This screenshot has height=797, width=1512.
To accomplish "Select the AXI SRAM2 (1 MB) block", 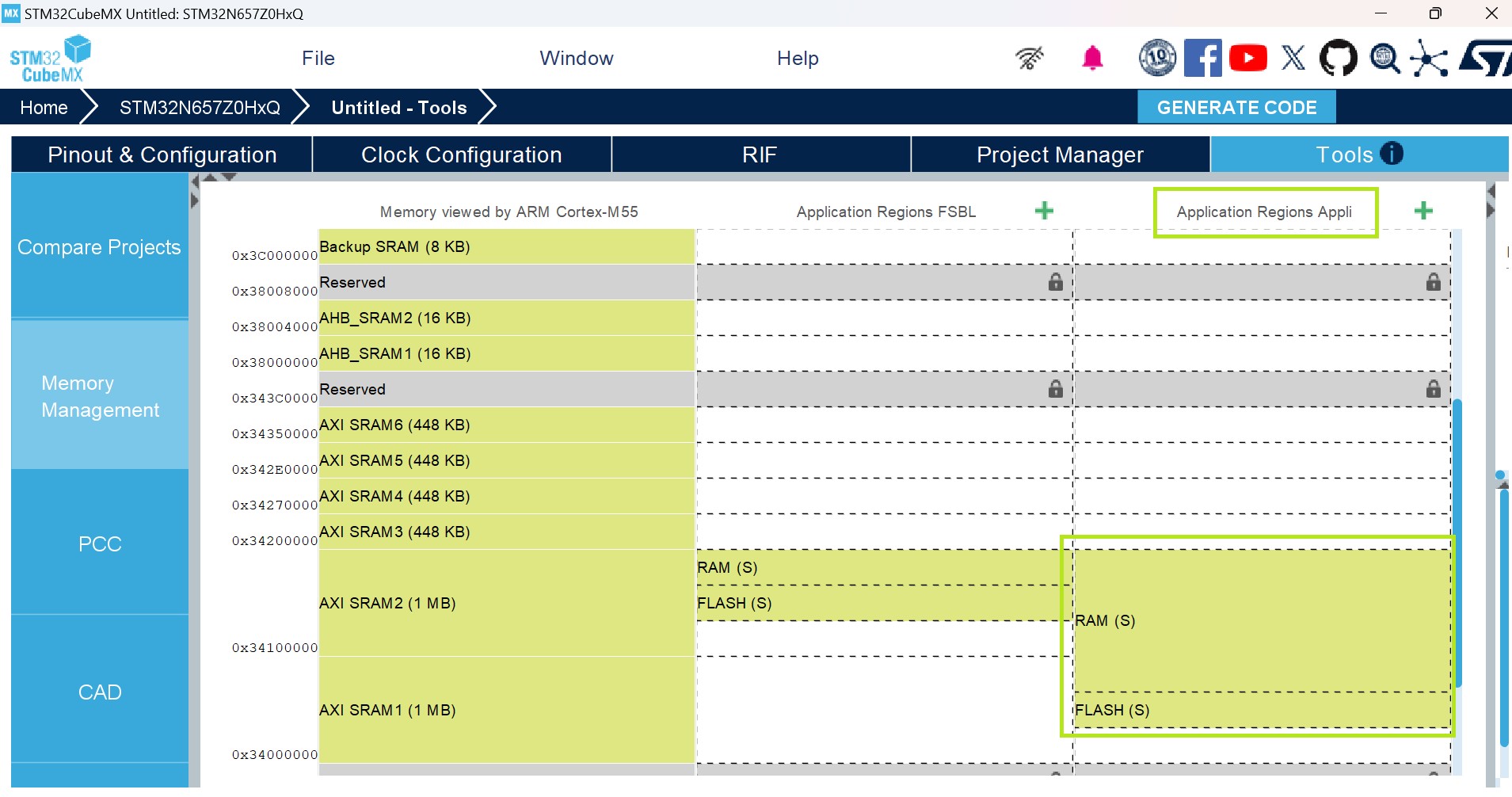I will [507, 603].
